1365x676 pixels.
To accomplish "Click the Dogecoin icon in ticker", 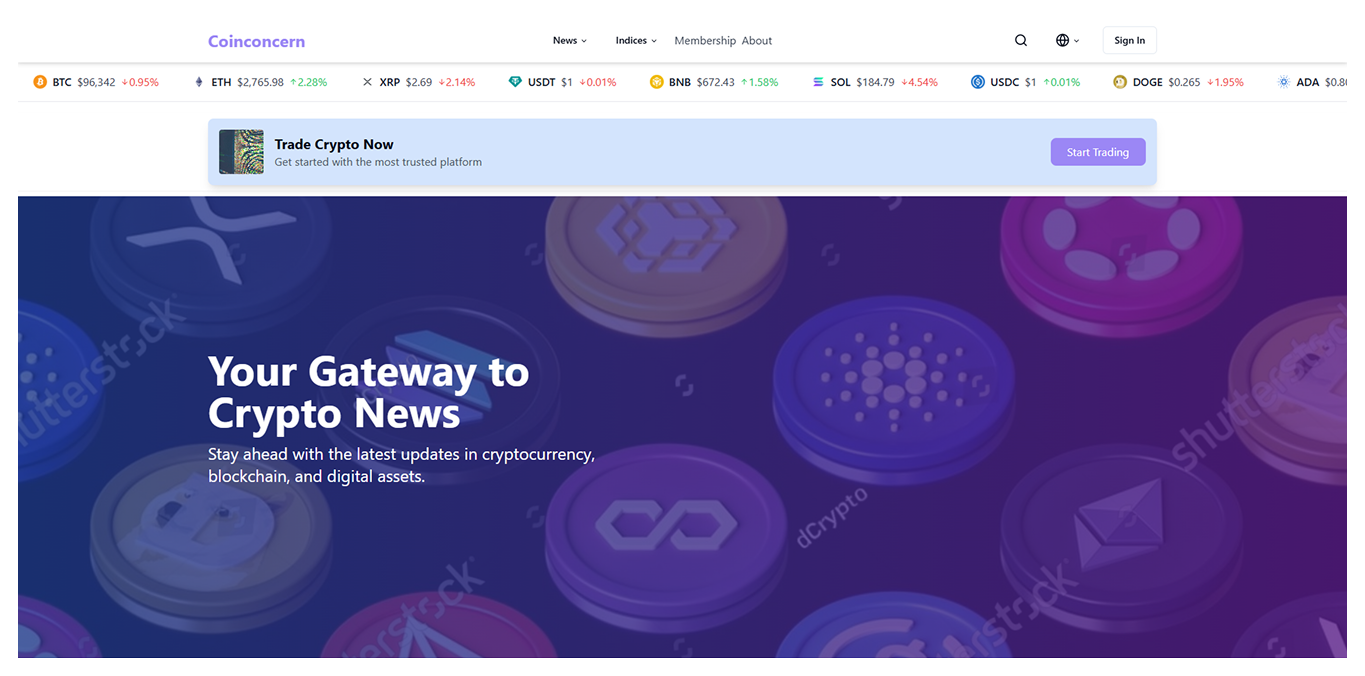I will click(x=1120, y=82).
